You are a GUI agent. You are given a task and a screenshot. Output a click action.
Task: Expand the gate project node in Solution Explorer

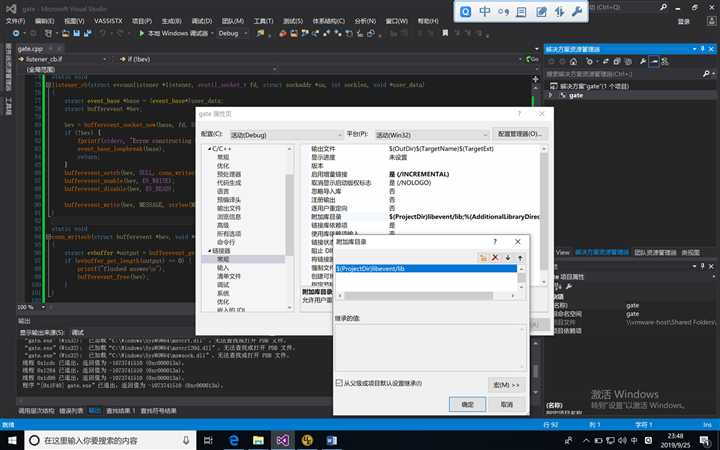(551, 95)
